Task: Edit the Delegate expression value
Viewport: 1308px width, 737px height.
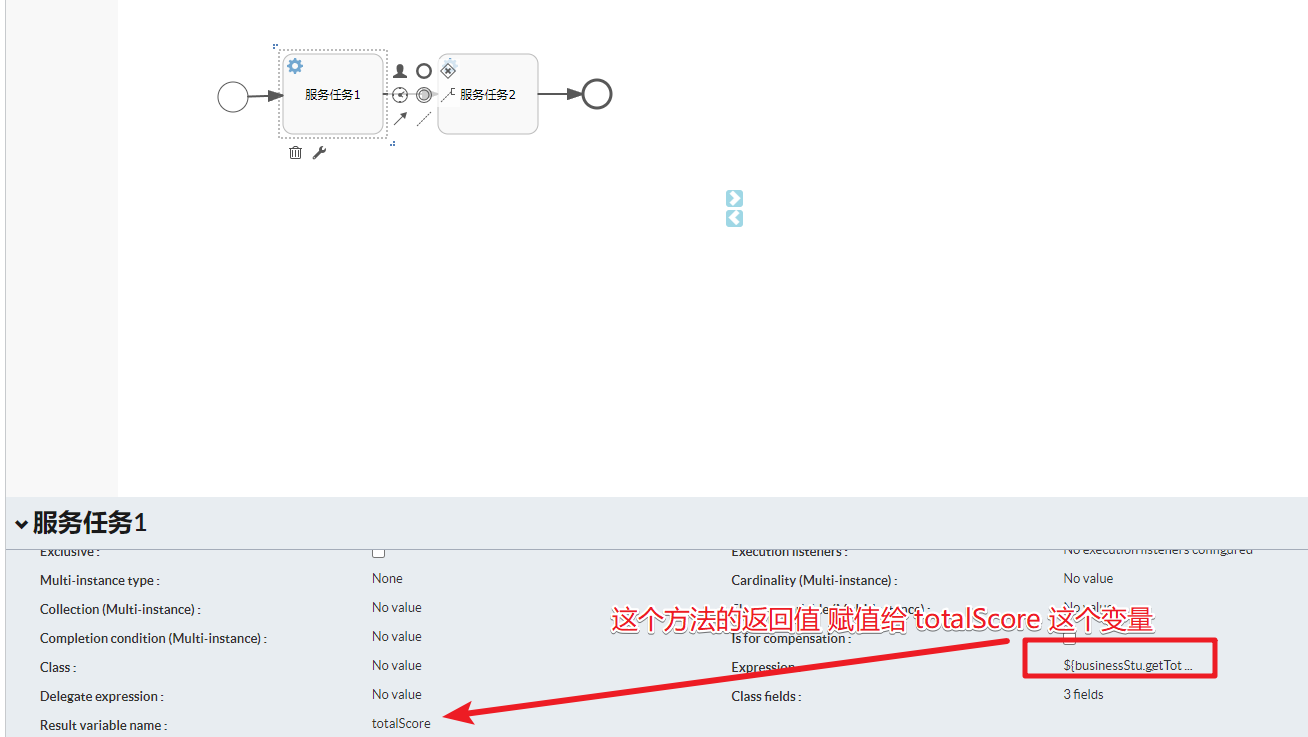Action: tap(397, 695)
